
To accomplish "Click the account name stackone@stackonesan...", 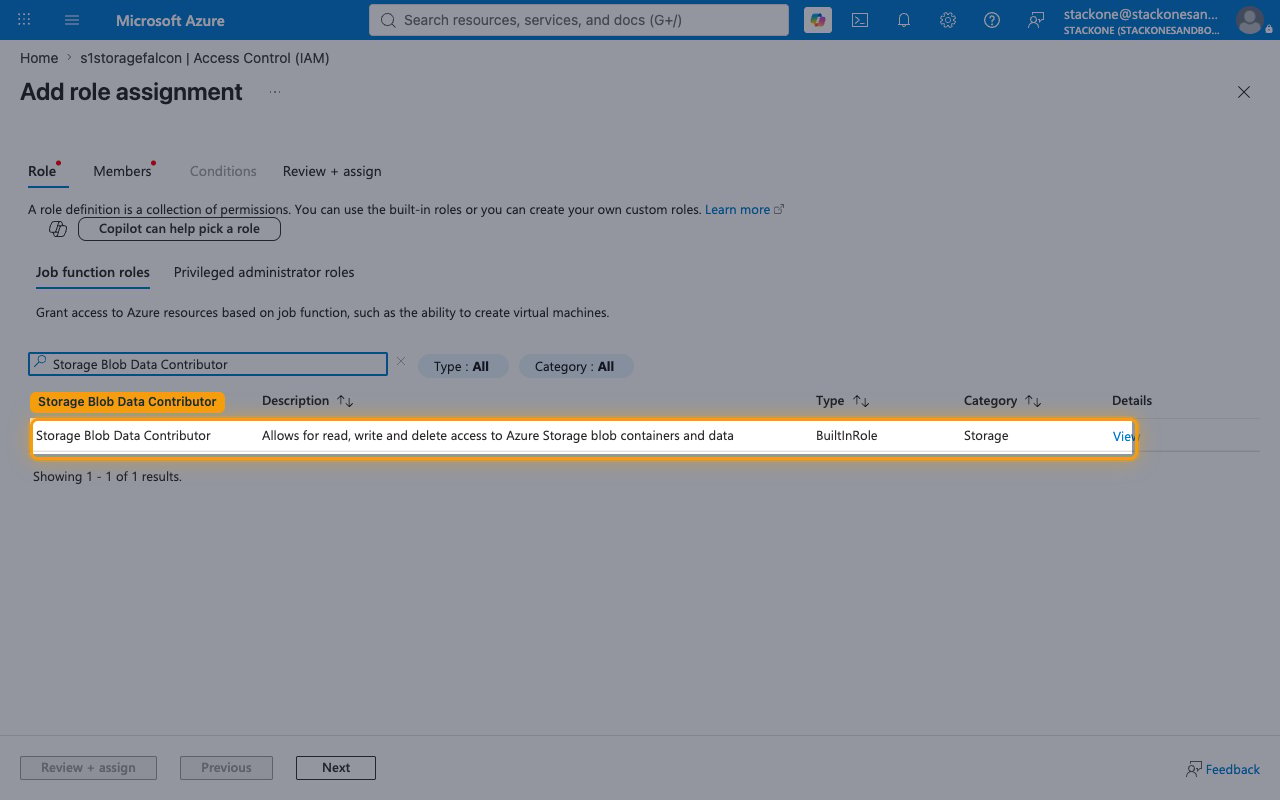I will tap(1141, 14).
